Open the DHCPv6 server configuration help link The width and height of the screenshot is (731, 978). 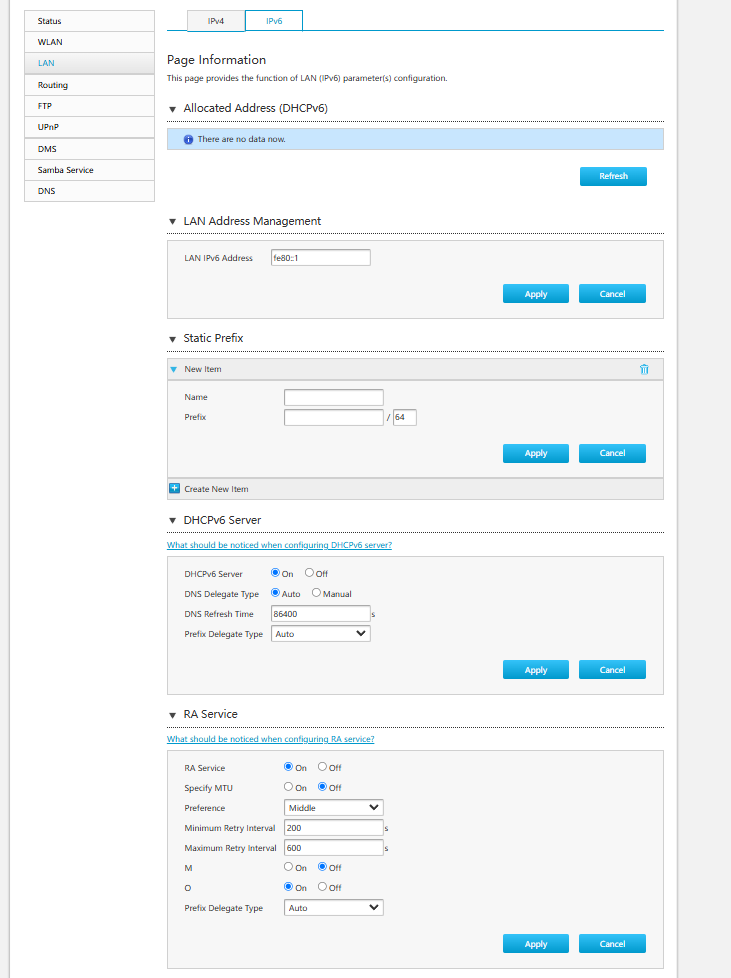coord(279,545)
